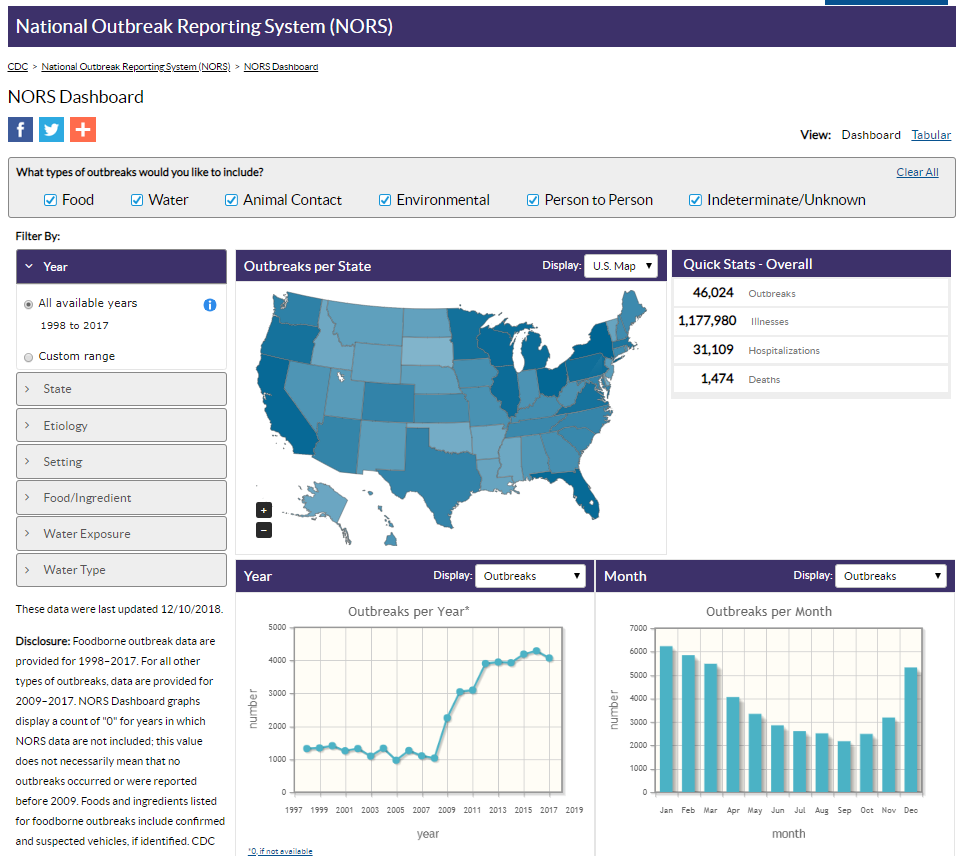Disable the Water outbreak filter
This screenshot has width=963, height=856.
pos(136,200)
